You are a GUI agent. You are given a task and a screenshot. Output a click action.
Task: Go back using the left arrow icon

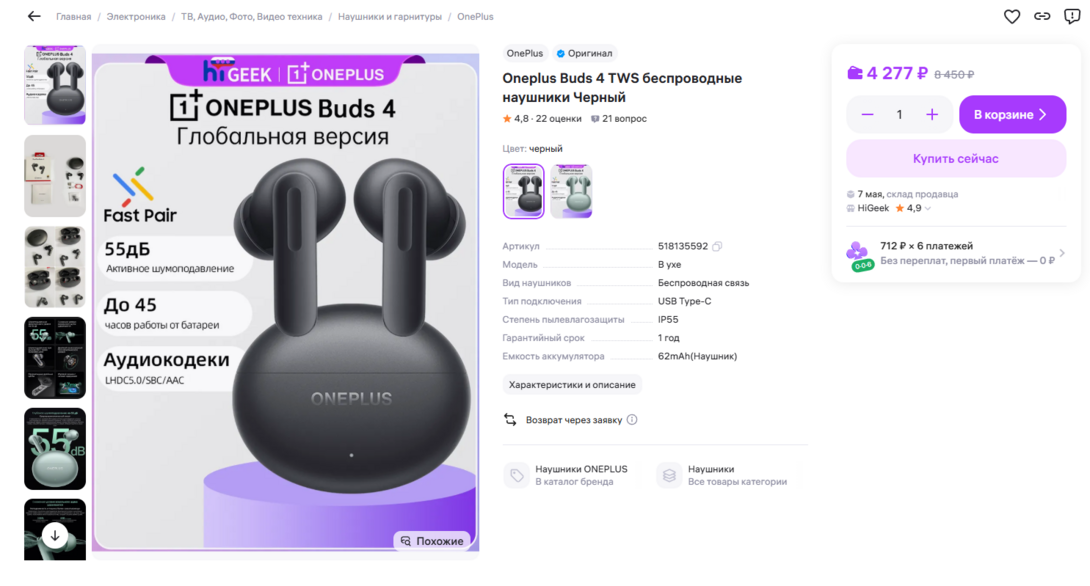point(34,17)
